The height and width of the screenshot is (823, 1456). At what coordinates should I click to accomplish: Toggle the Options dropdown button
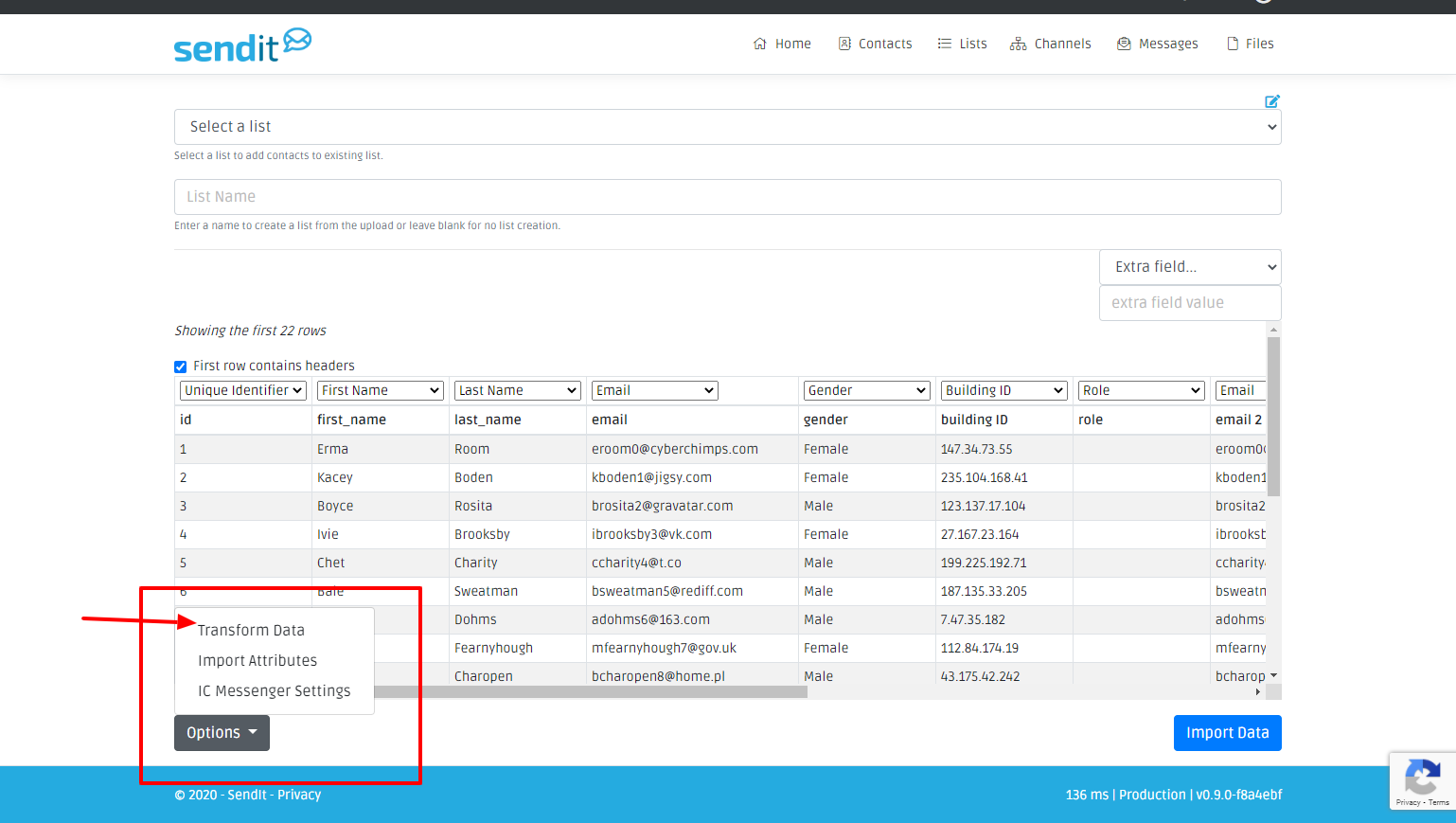tap(222, 733)
